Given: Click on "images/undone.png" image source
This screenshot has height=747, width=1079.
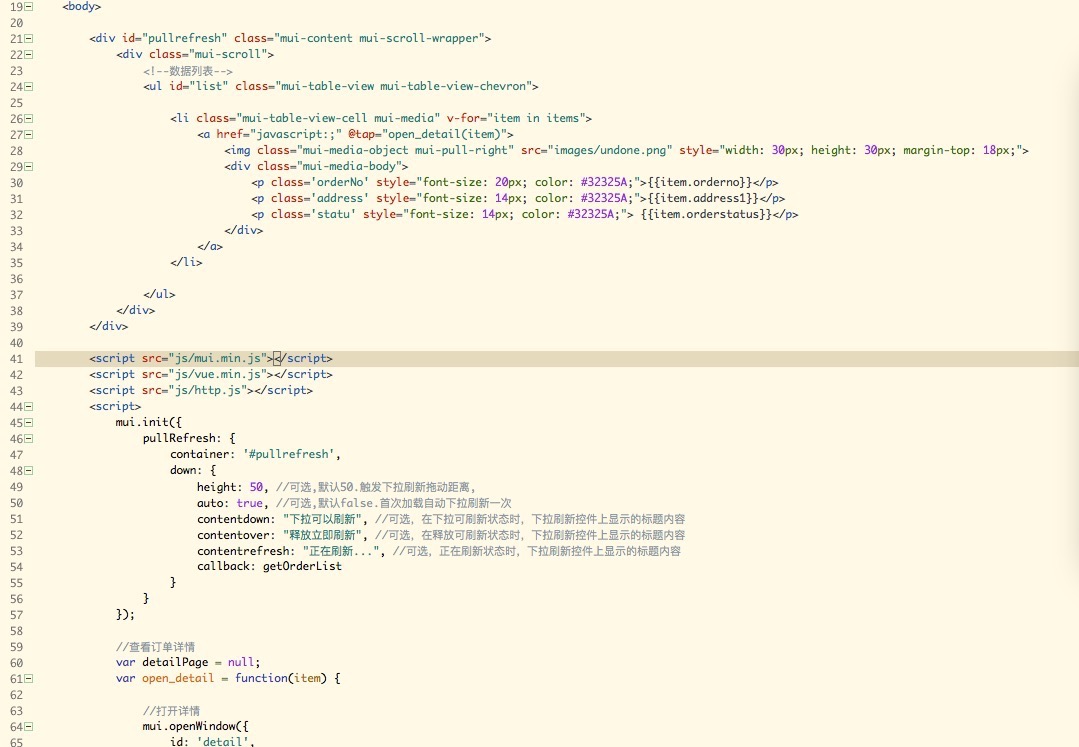Looking at the screenshot, I should 610,150.
